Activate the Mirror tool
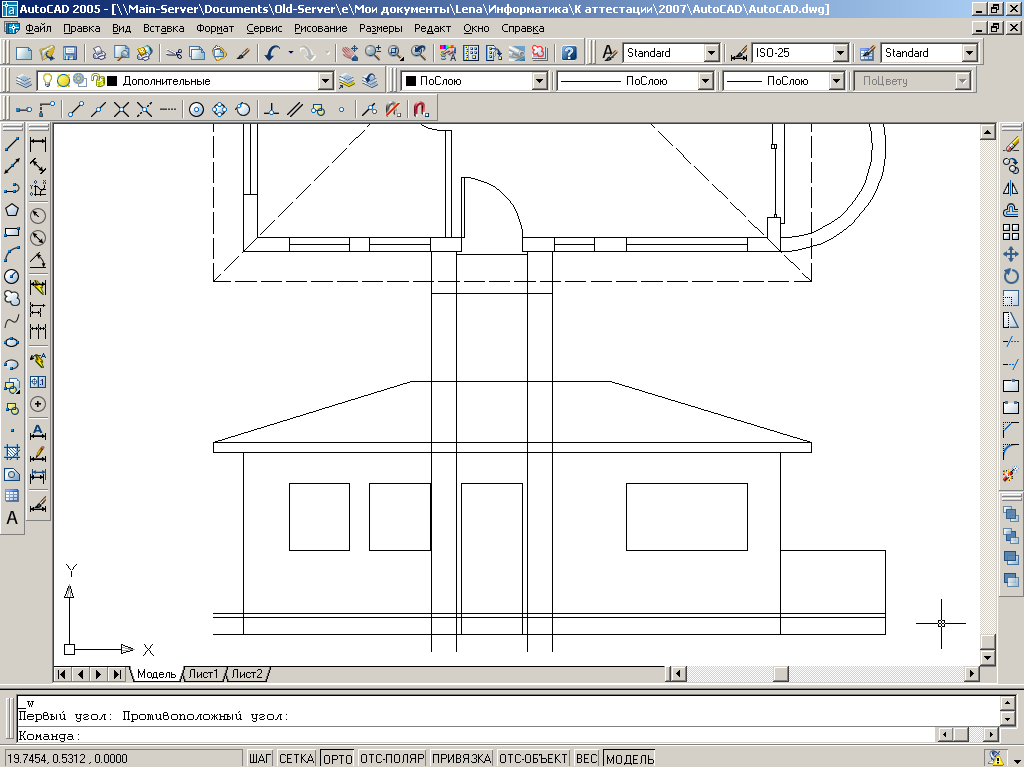Image resolution: width=1024 pixels, height=768 pixels. coord(1011,188)
